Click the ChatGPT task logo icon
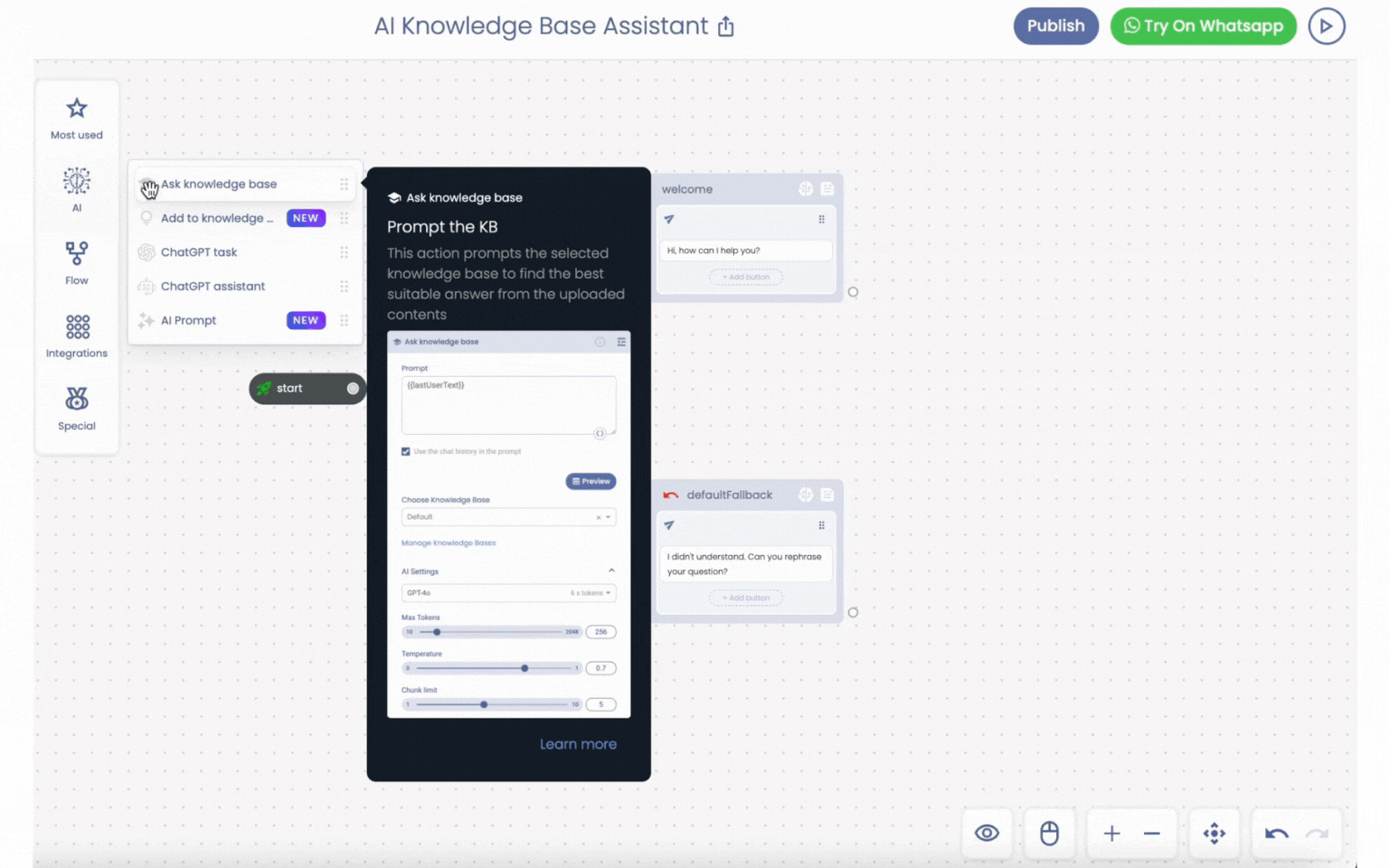The width and height of the screenshot is (1389, 868). click(146, 252)
